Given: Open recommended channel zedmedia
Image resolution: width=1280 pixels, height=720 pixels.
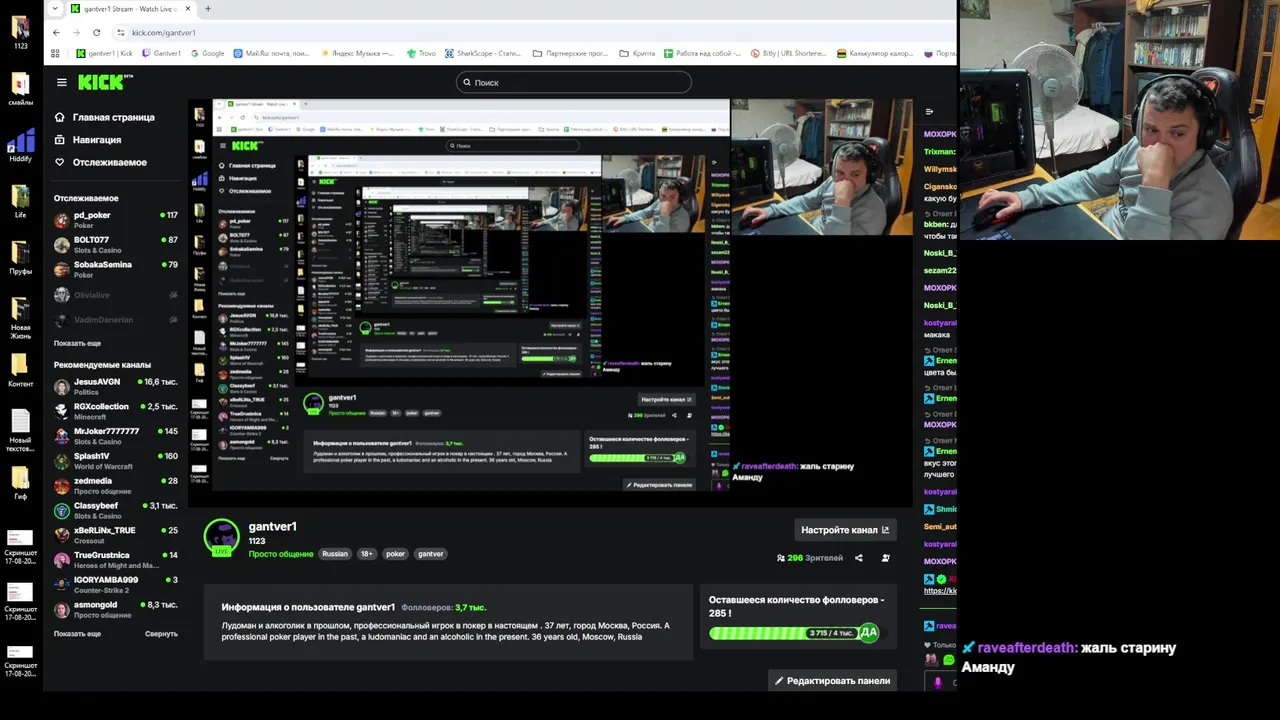Looking at the screenshot, I should 115,485.
